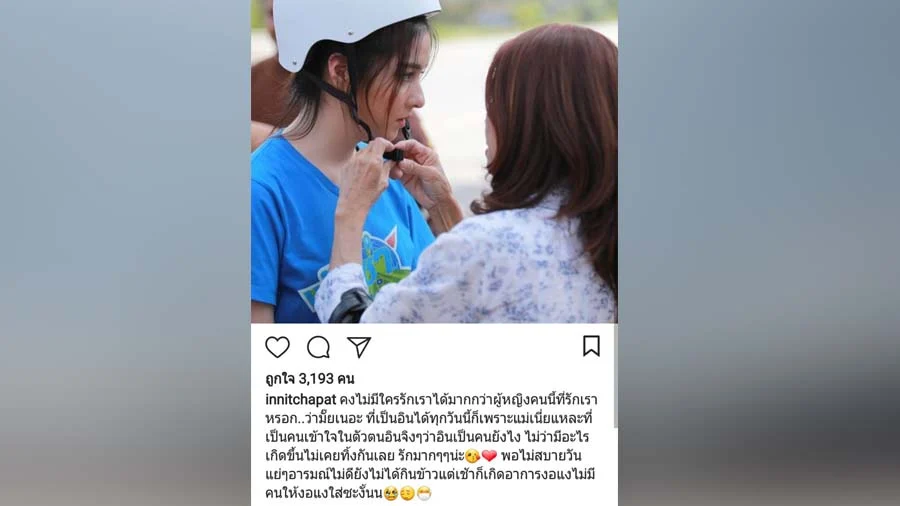Click the red heart emoji in caption

point(489,456)
